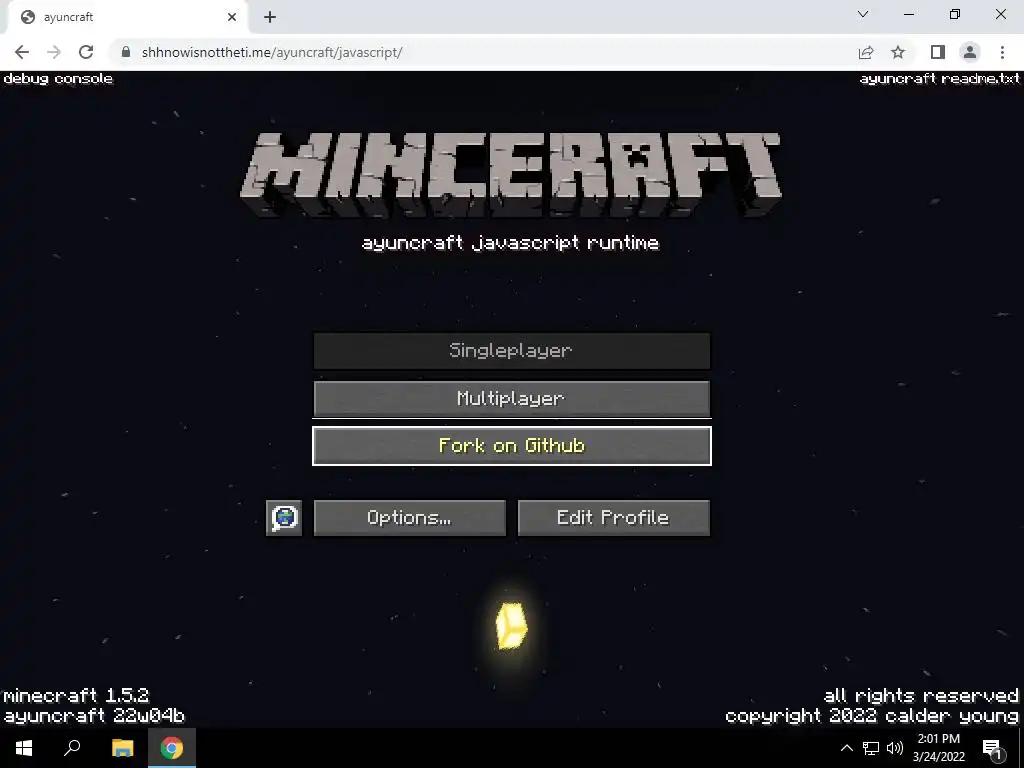This screenshot has width=1024, height=768.
Task: Open File Explorer from taskbar
Action: click(x=122, y=748)
